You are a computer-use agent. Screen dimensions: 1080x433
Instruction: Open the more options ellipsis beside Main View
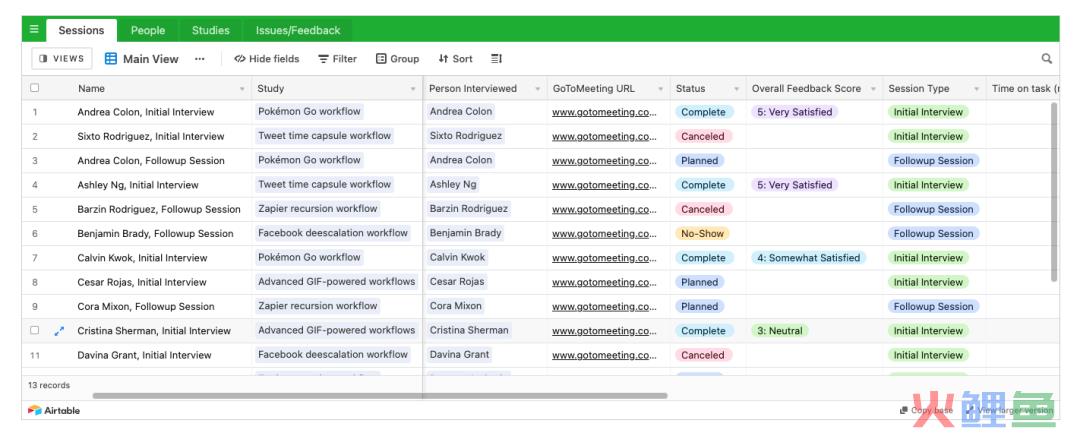click(x=200, y=59)
